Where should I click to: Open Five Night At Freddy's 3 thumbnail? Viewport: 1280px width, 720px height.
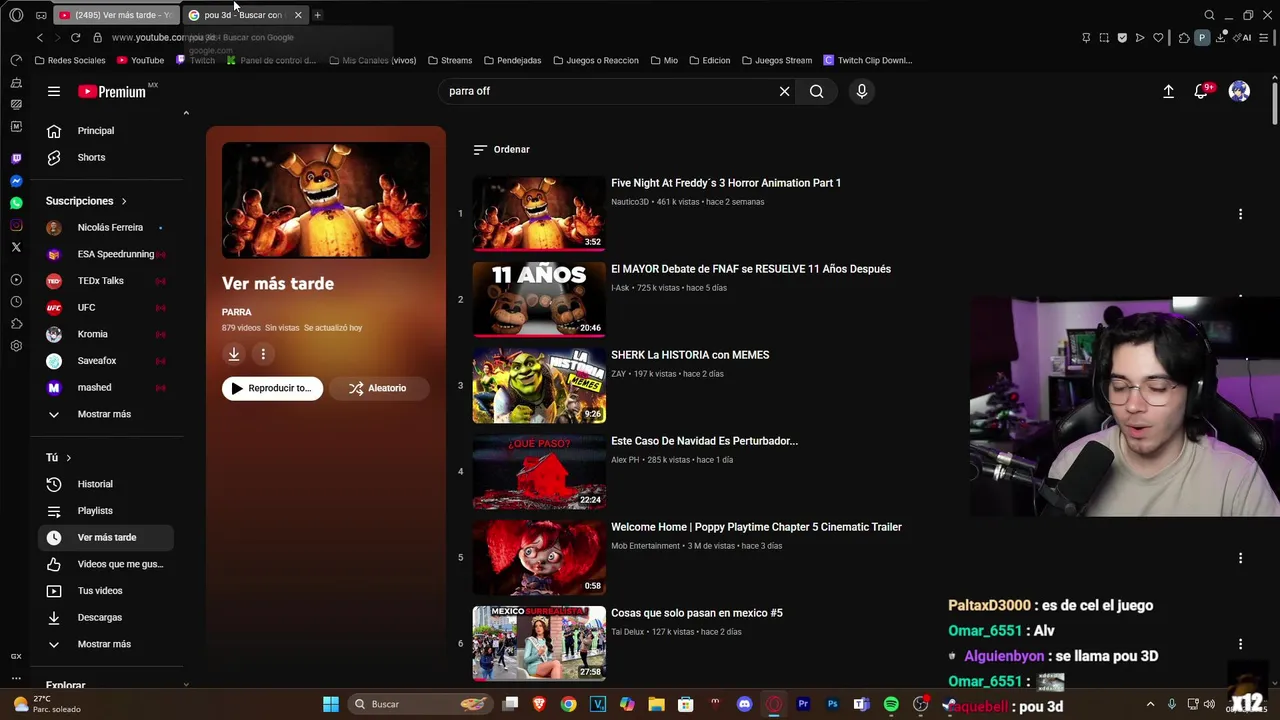pyautogui.click(x=539, y=213)
